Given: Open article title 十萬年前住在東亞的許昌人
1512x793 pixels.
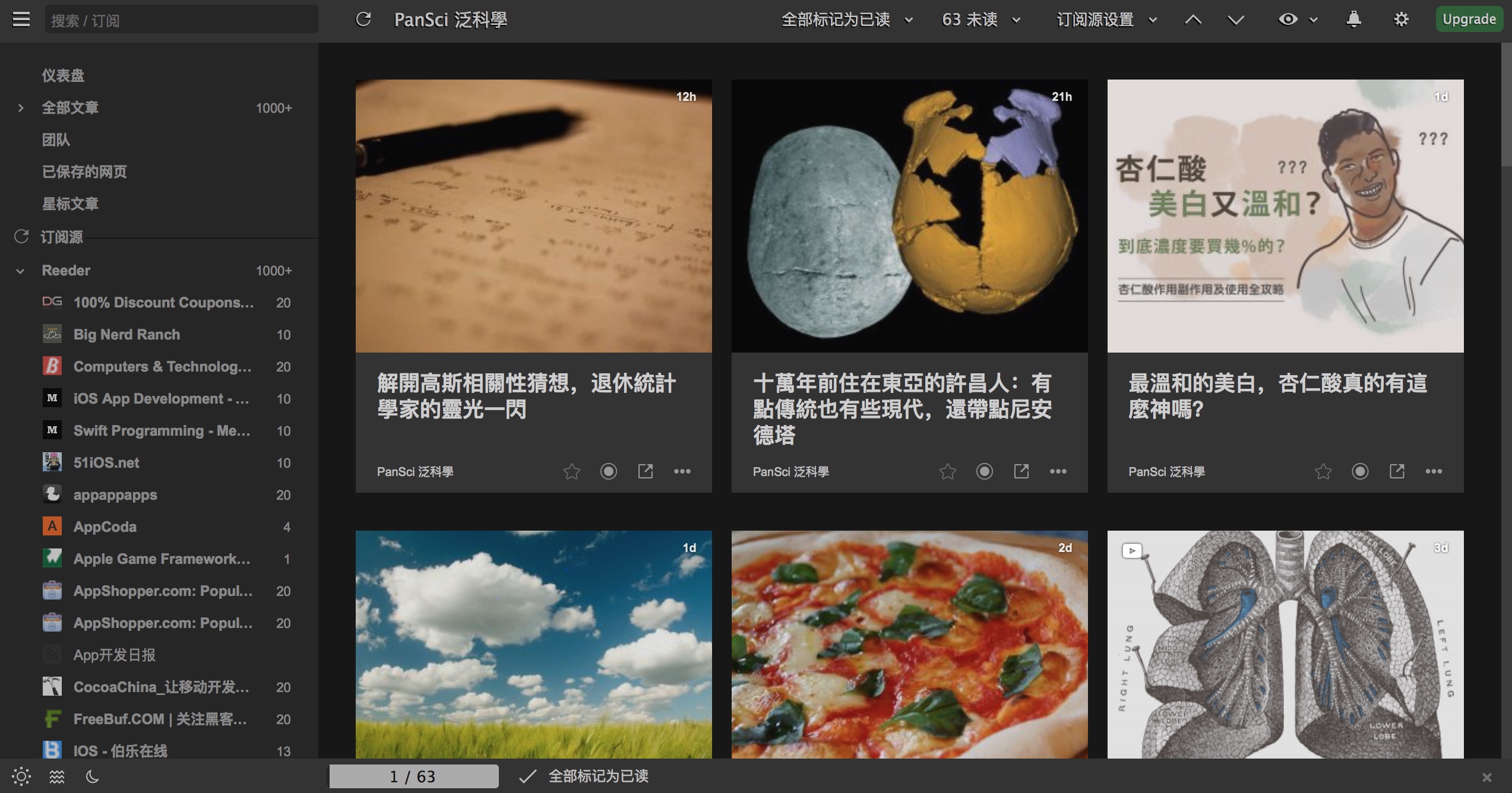Looking at the screenshot, I should (x=902, y=409).
